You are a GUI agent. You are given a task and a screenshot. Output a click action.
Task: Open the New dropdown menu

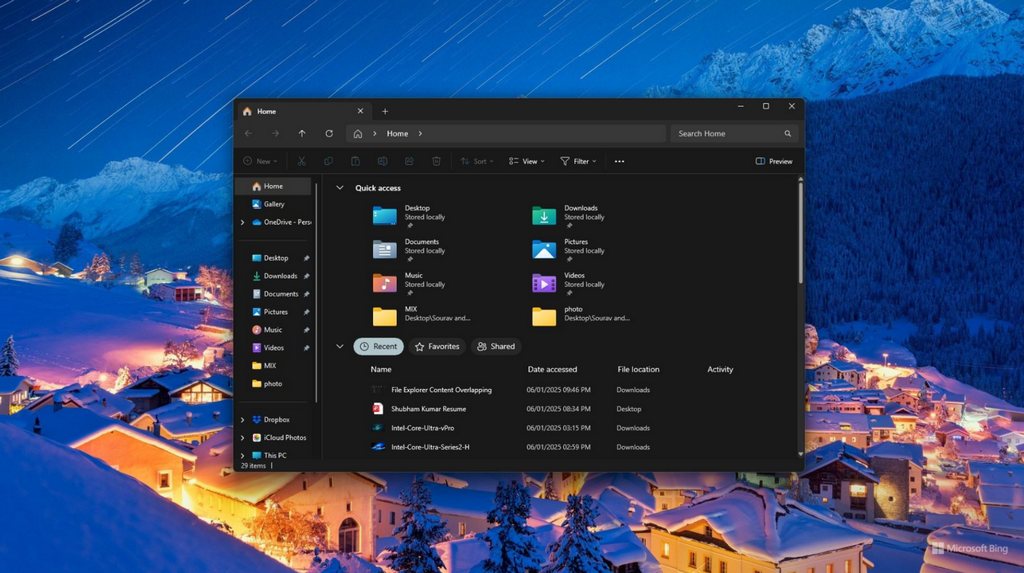260,161
